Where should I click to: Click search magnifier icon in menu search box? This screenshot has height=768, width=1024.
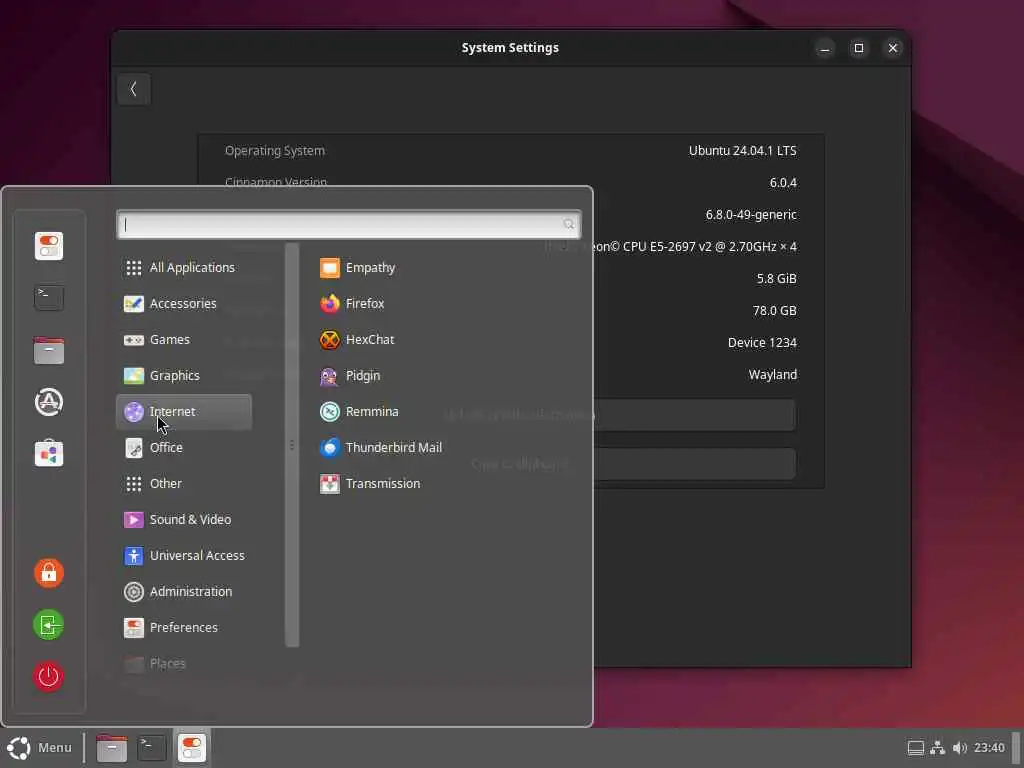[568, 225]
